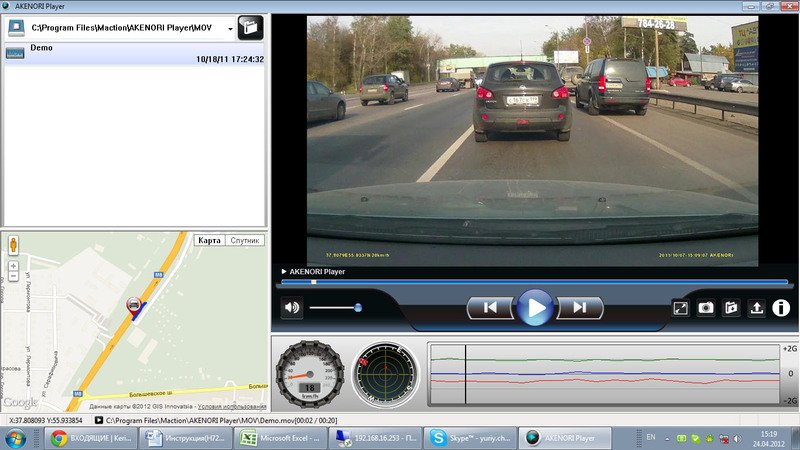Switch to the Chrome taskbar window
Viewport: 800px width, 450px height.
tap(91, 438)
